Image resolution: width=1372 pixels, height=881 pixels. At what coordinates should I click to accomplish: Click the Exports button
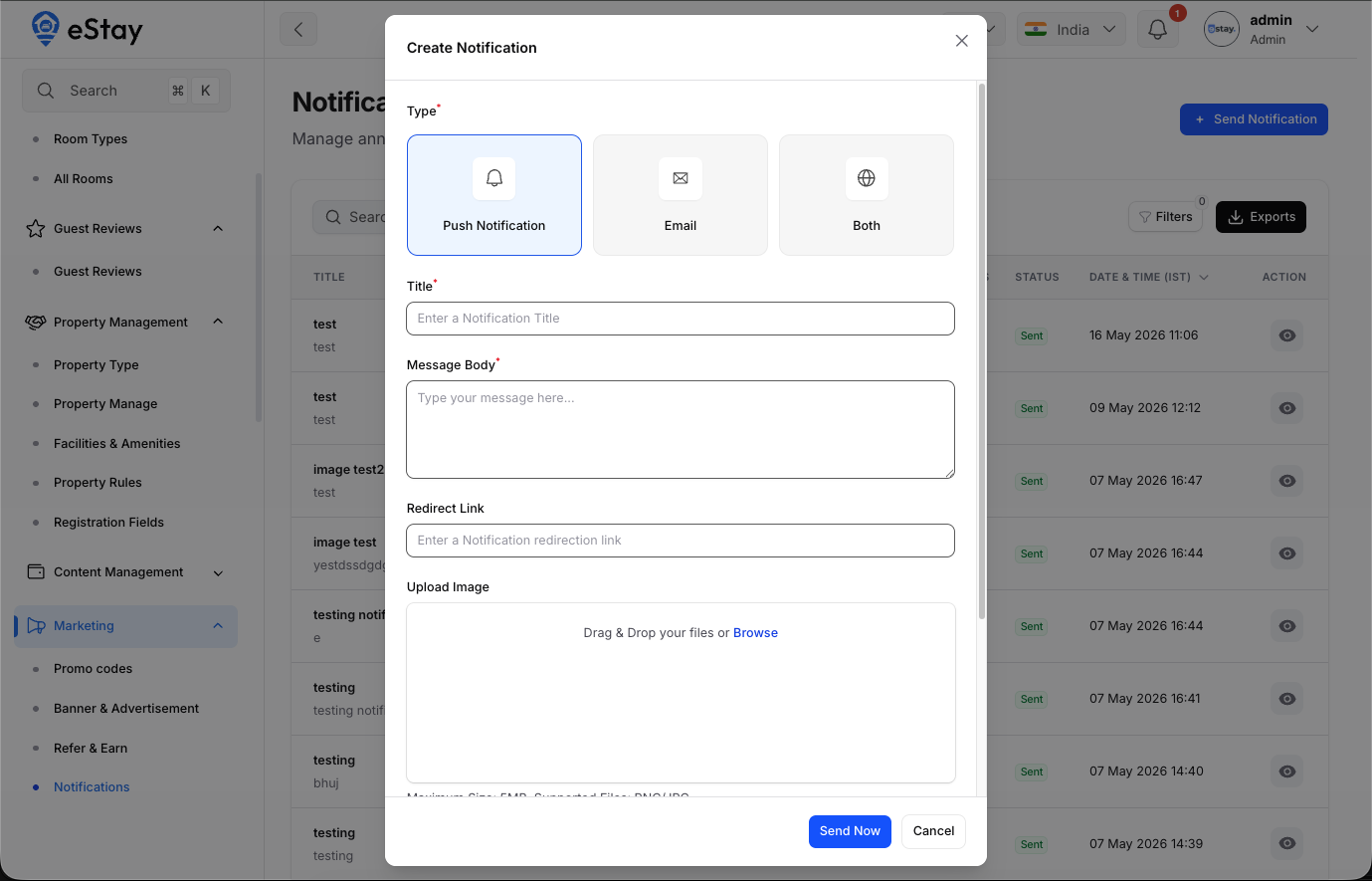pyautogui.click(x=1261, y=217)
